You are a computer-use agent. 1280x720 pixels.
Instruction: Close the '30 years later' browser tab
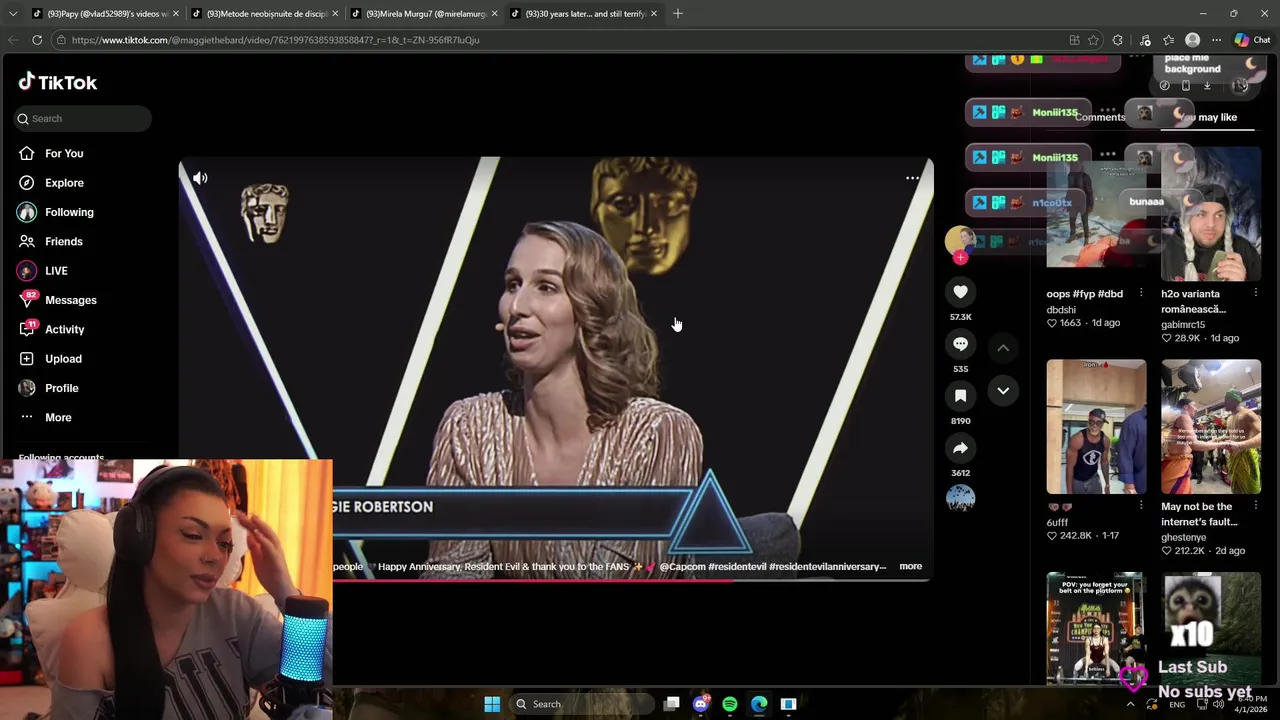click(653, 13)
